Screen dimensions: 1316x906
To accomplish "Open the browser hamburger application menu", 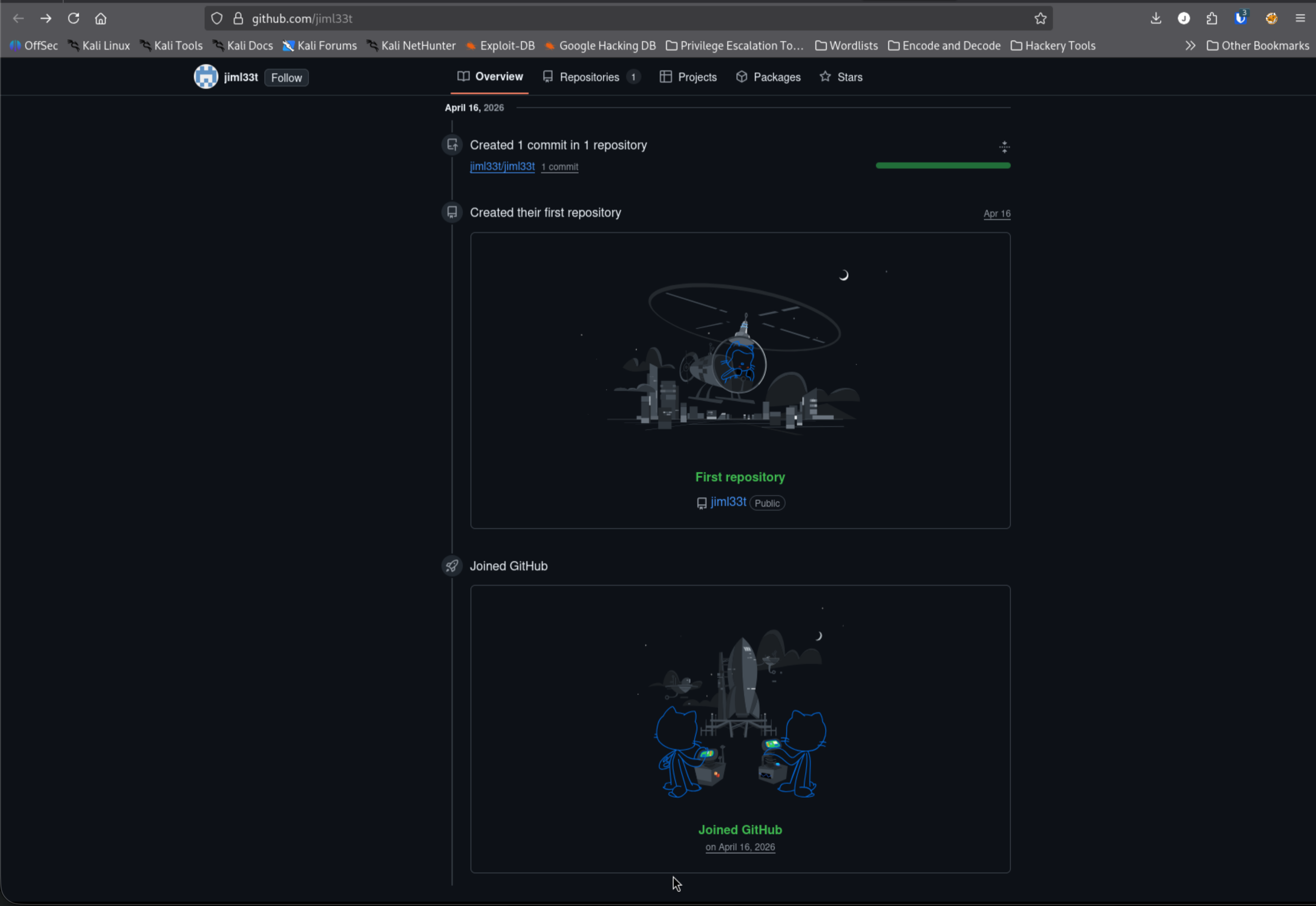I will click(1300, 19).
